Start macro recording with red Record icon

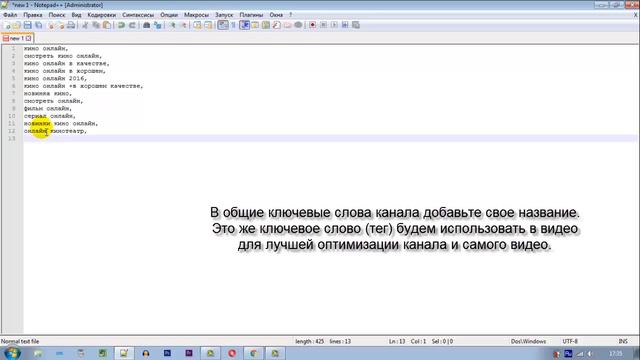coord(313,25)
